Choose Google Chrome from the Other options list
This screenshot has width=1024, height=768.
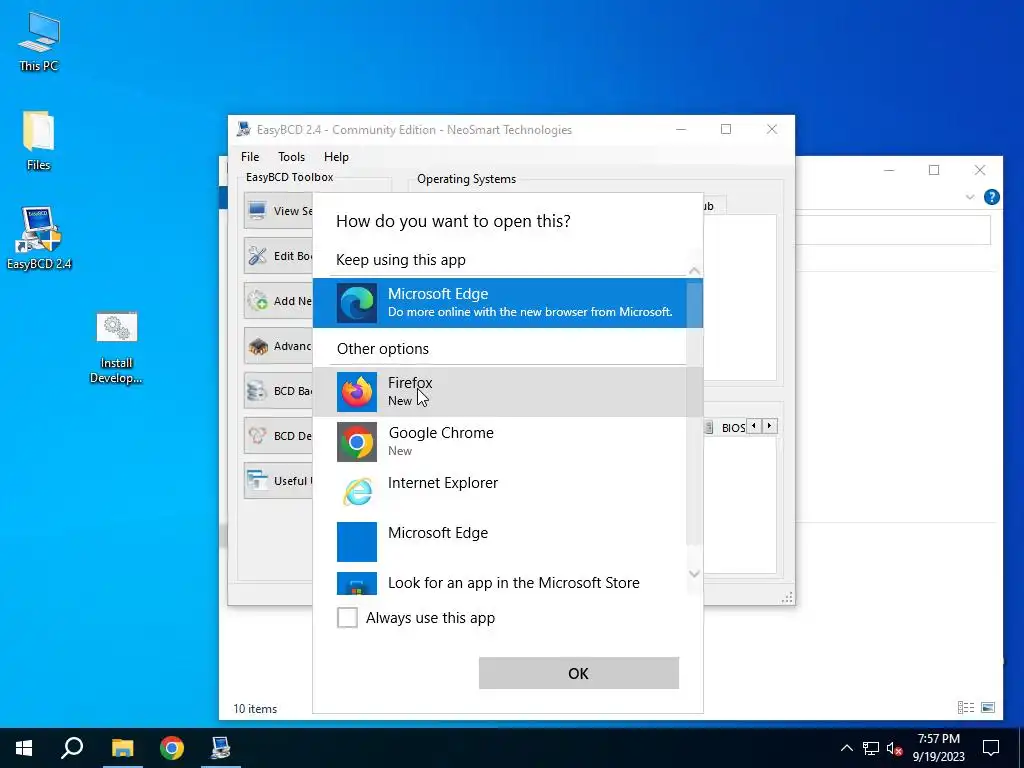(x=500, y=441)
